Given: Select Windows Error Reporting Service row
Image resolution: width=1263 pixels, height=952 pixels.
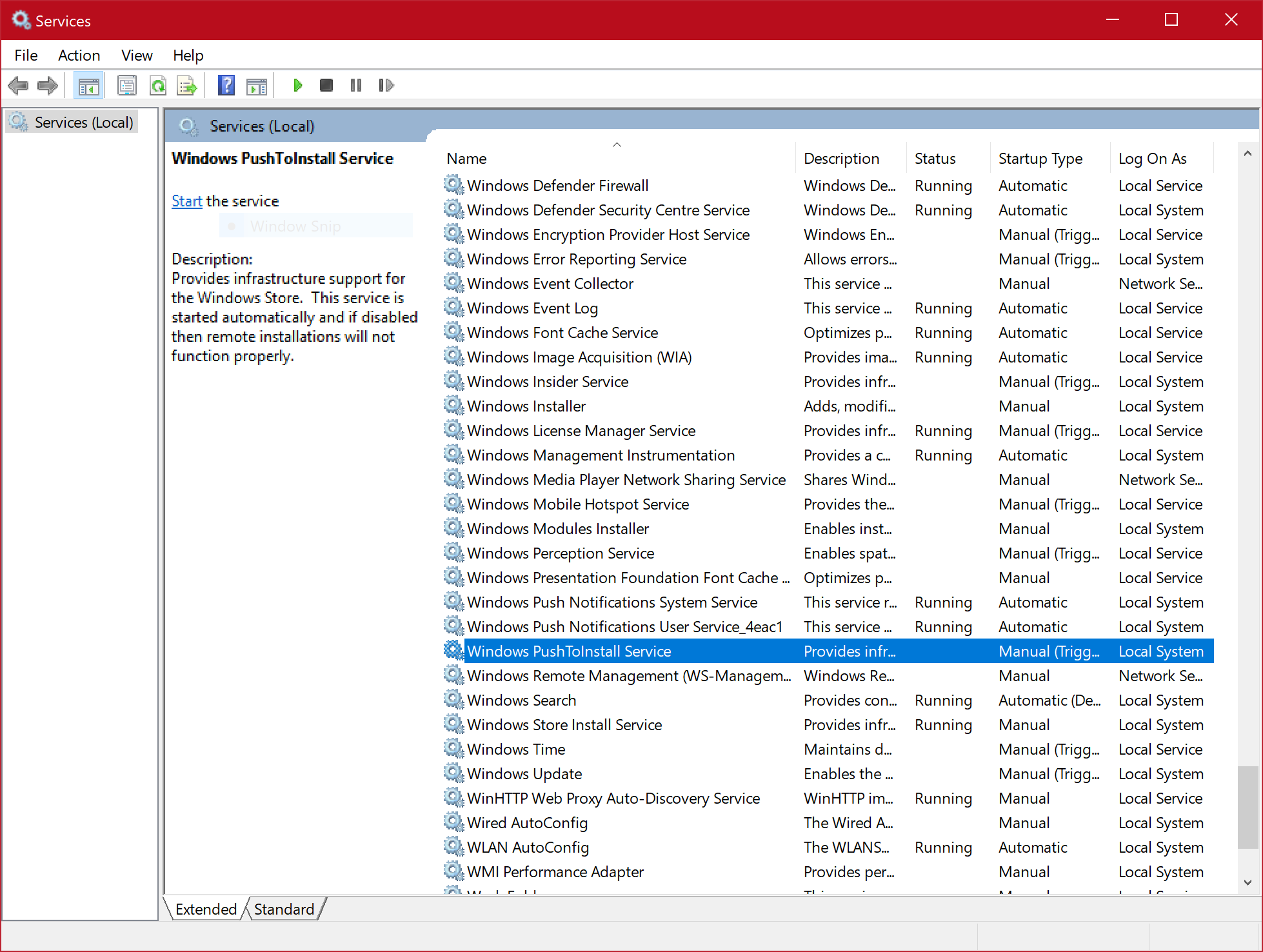Looking at the screenshot, I should click(x=828, y=259).
